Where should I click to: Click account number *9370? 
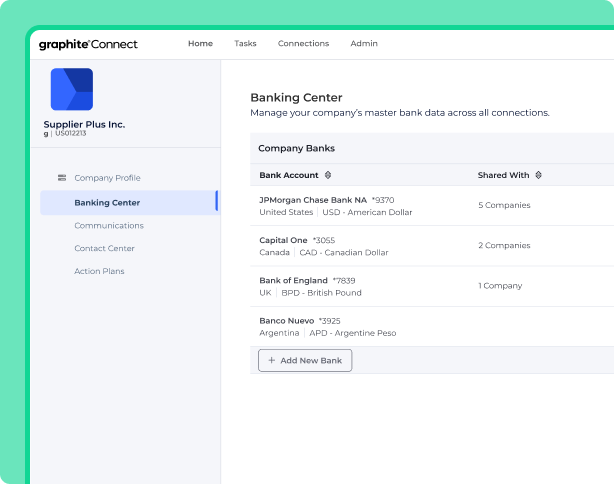(x=383, y=200)
